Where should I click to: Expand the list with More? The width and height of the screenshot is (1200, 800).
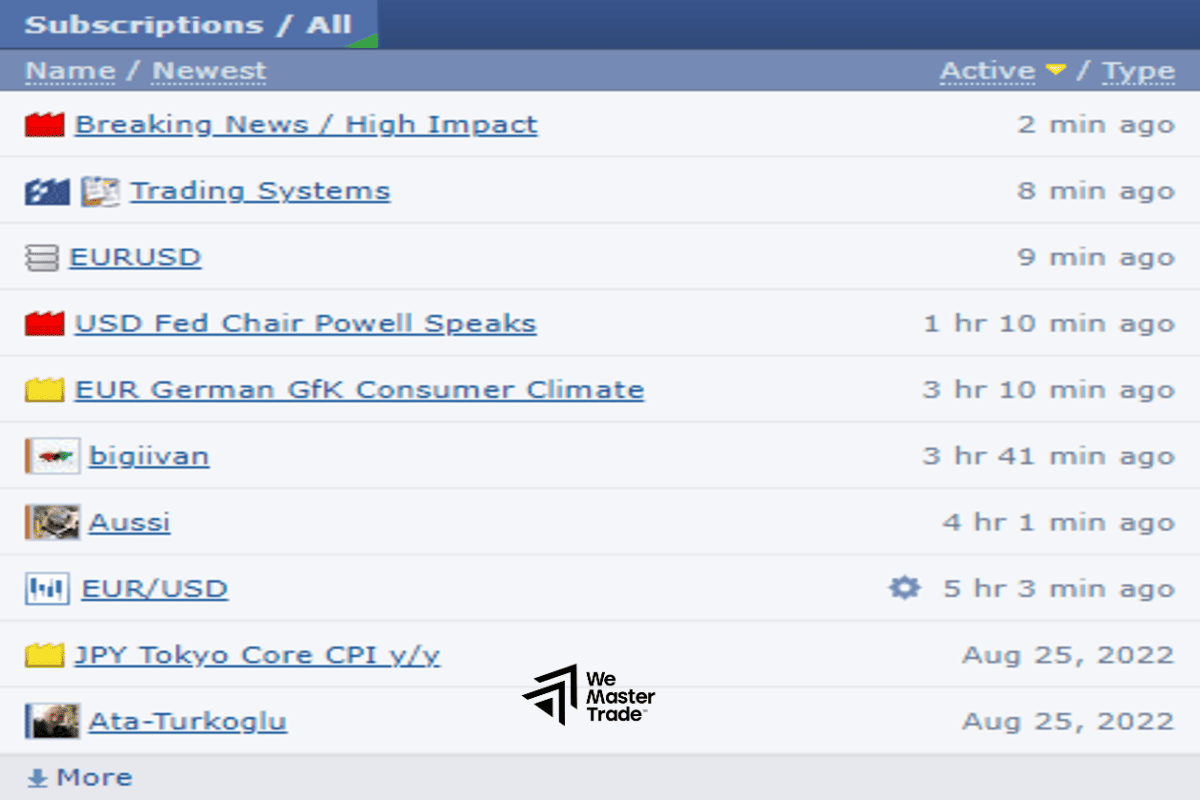click(80, 778)
